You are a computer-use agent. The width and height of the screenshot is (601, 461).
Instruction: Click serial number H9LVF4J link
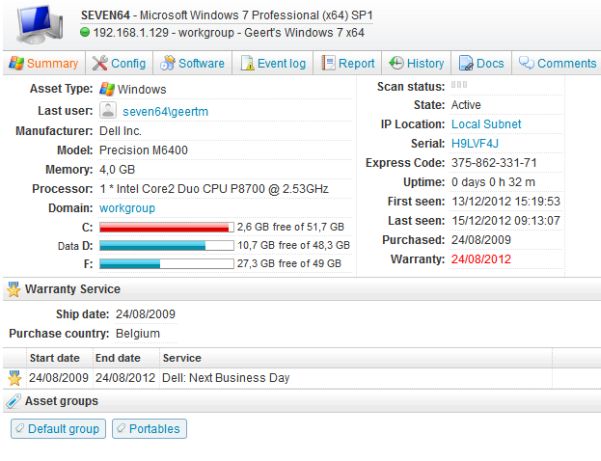tap(475, 143)
